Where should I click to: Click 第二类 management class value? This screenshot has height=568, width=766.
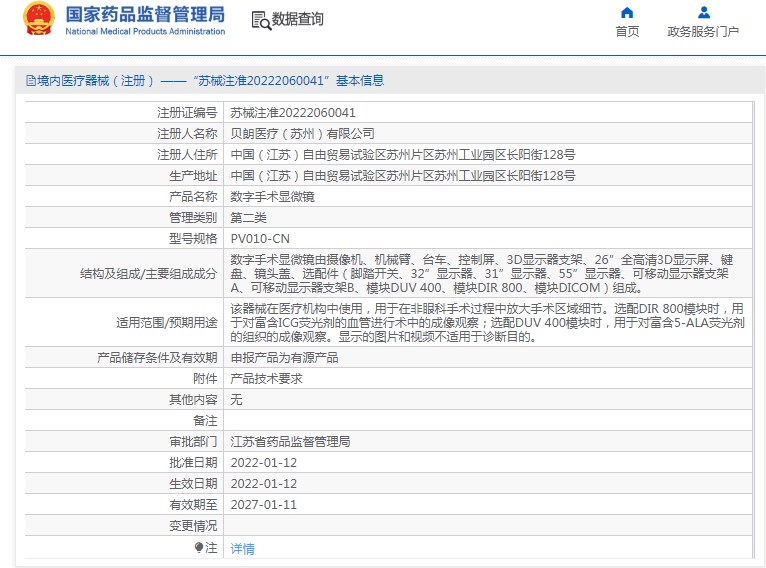(x=249, y=218)
